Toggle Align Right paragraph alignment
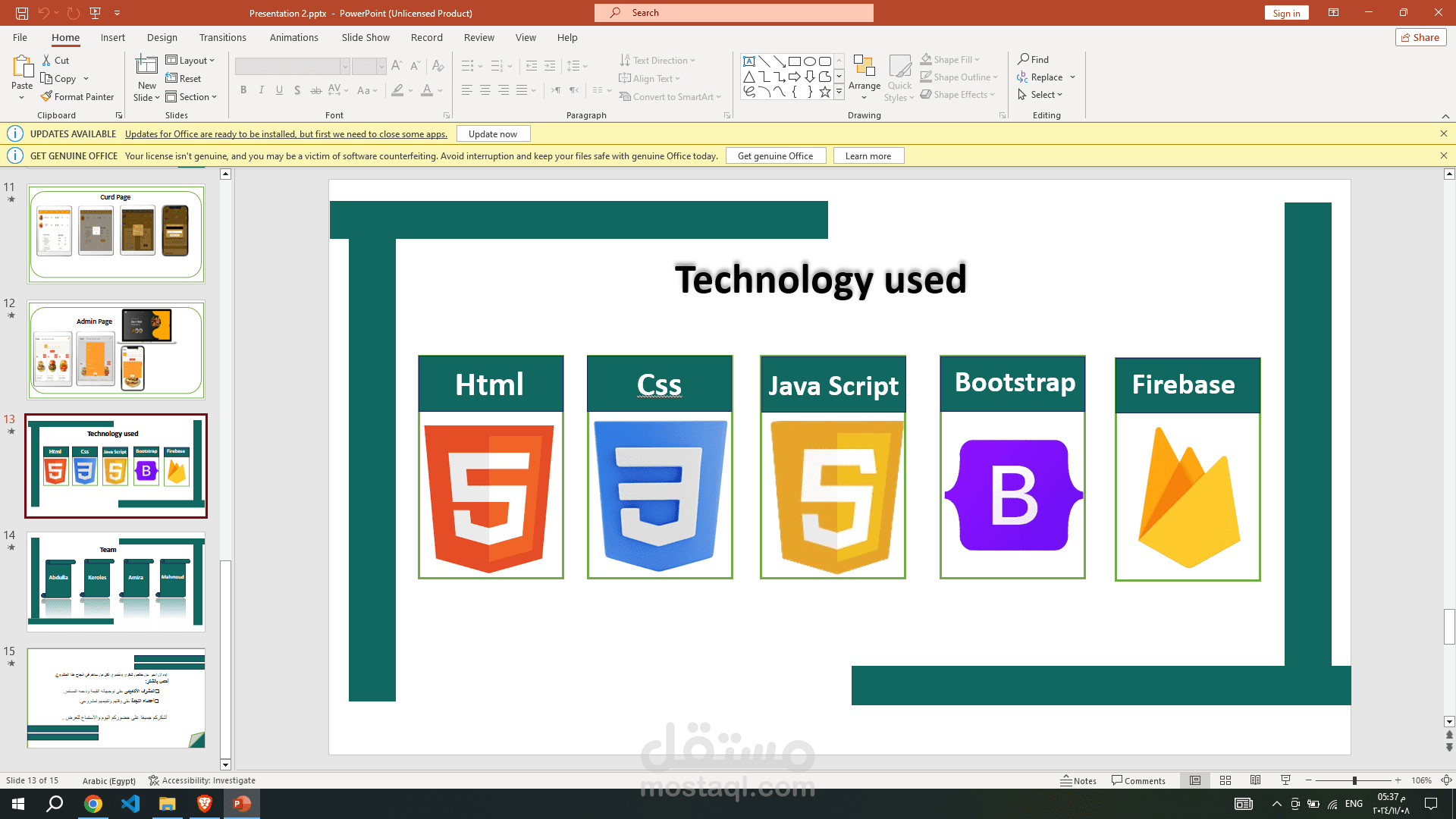The height and width of the screenshot is (819, 1456). click(x=504, y=90)
